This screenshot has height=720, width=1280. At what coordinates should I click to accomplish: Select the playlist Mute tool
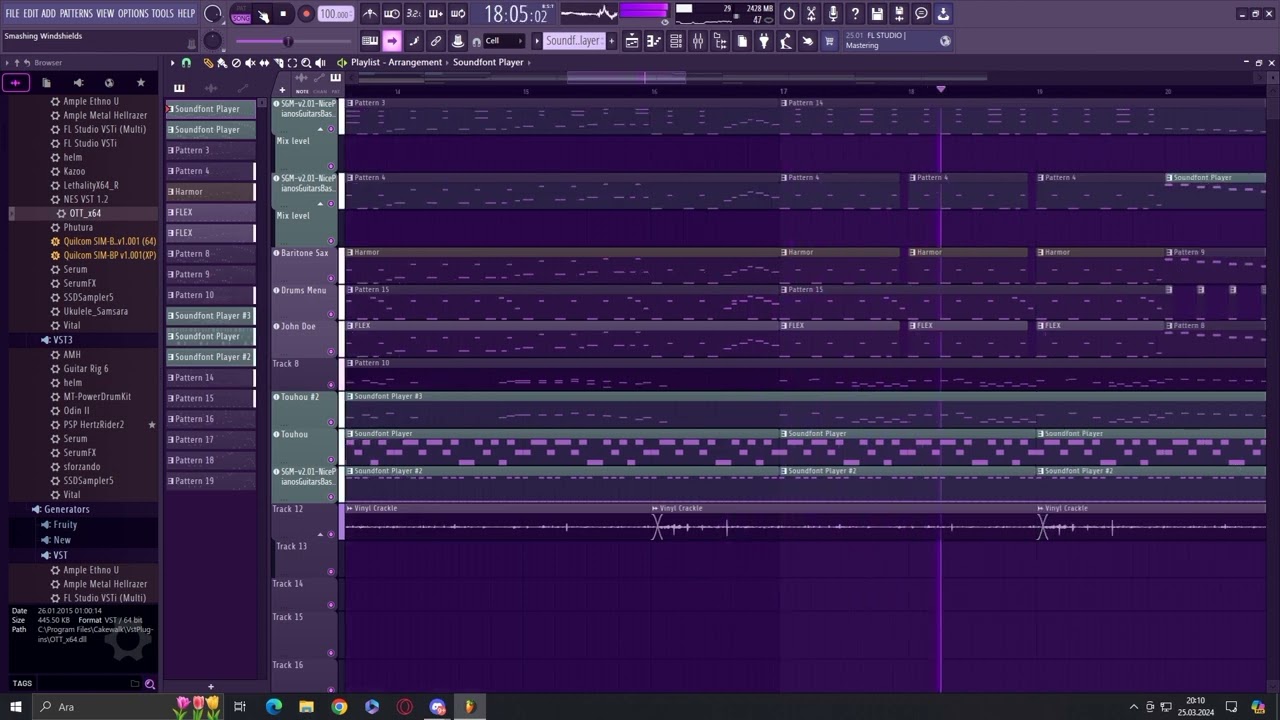click(x=250, y=62)
